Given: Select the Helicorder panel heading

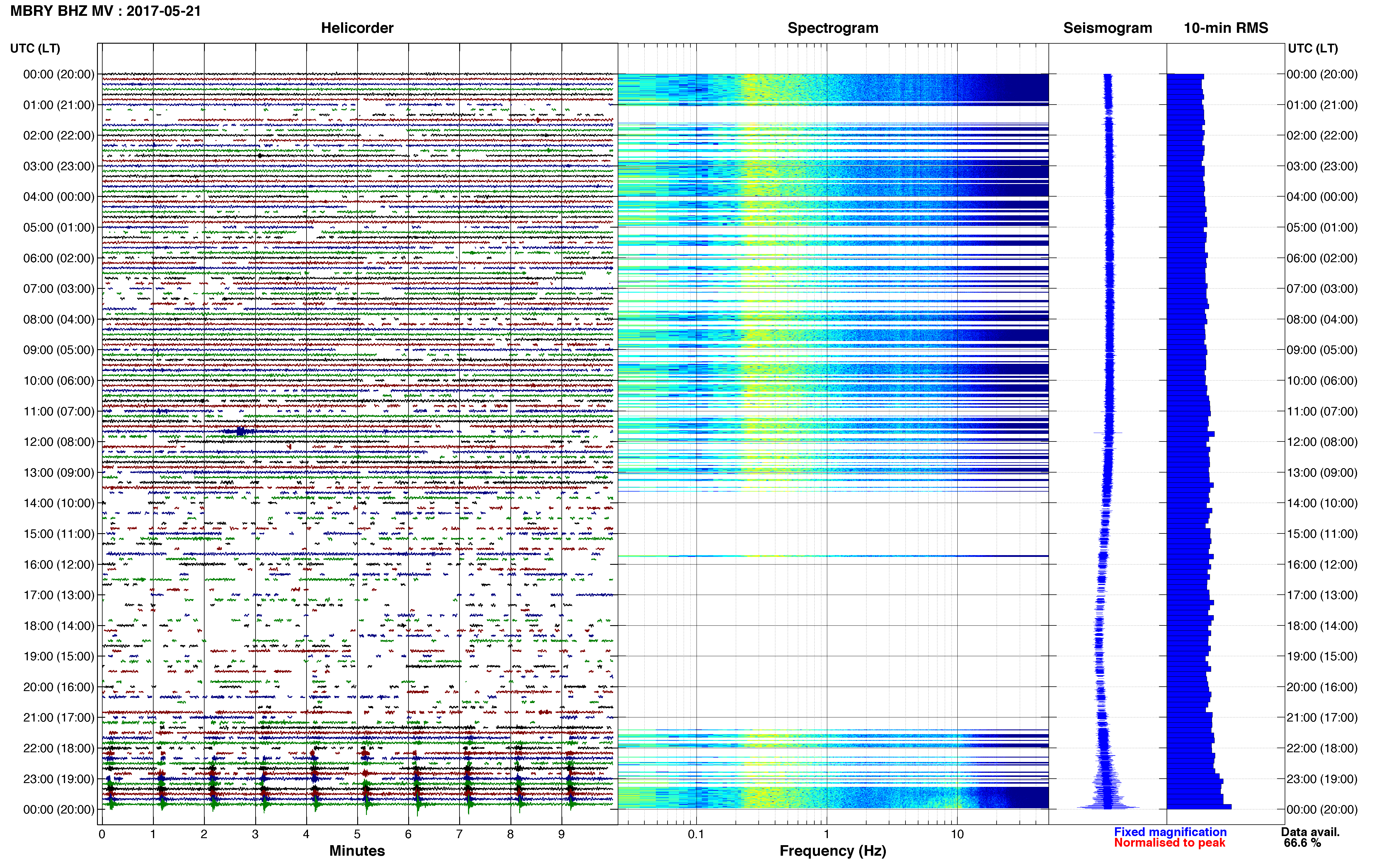Looking at the screenshot, I should (x=357, y=28).
